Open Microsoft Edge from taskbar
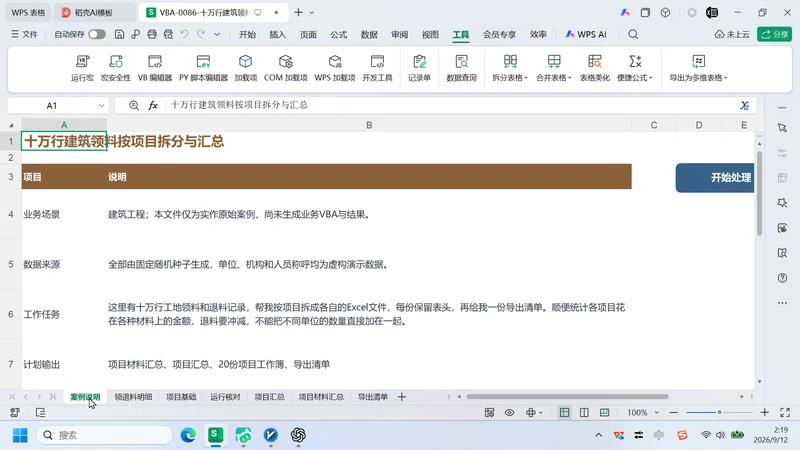The image size is (800, 450). pyautogui.click(x=188, y=435)
